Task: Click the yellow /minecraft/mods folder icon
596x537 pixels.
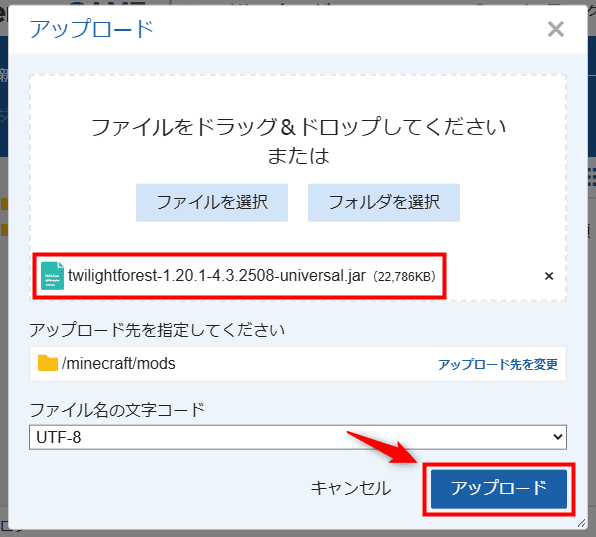Action: pyautogui.click(x=48, y=363)
